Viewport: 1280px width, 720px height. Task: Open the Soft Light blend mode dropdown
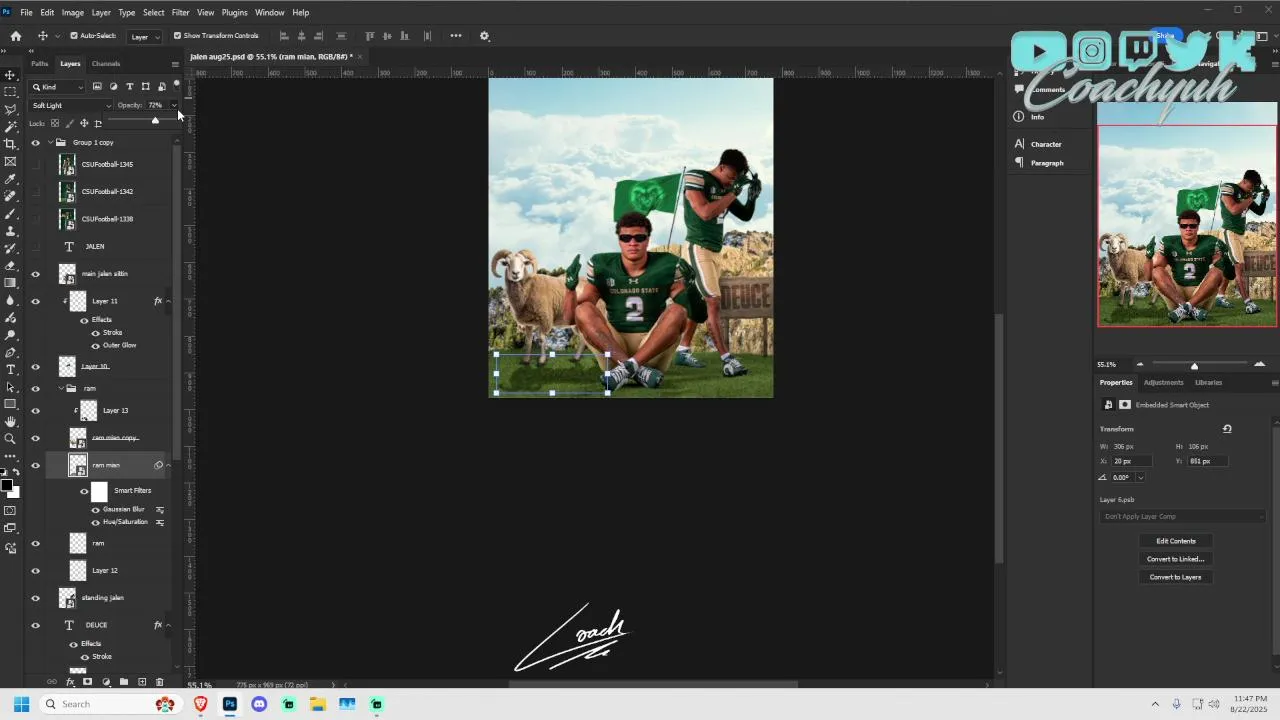[70, 105]
